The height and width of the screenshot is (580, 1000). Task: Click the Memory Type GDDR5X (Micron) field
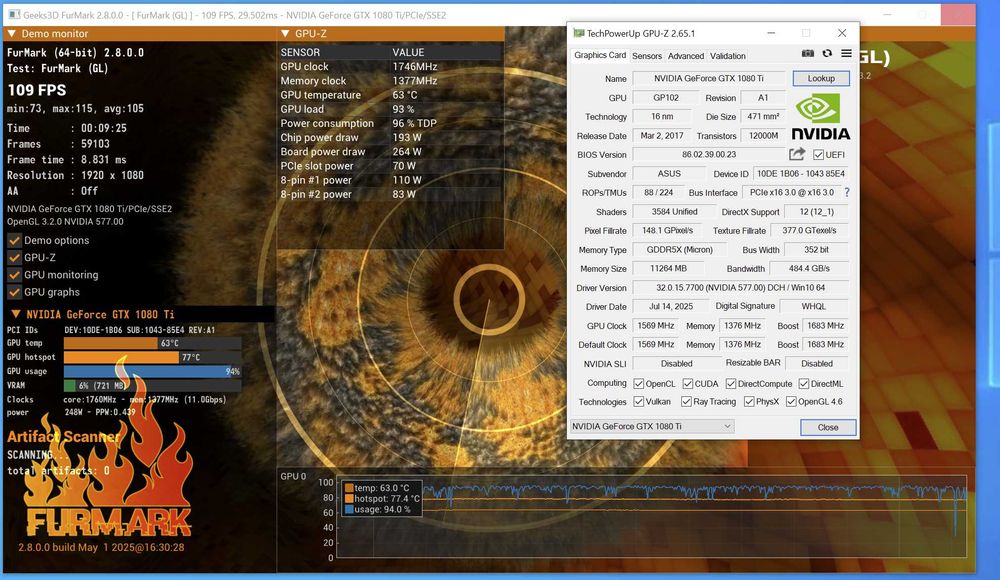679,249
